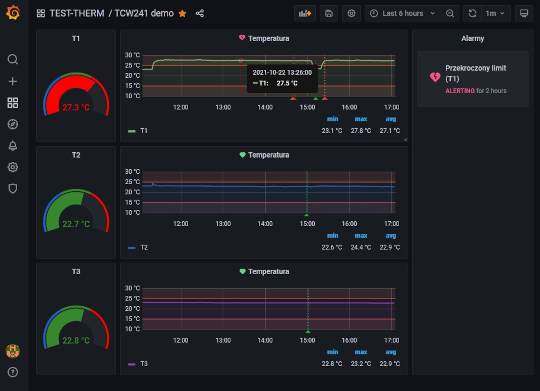Toggle the T3 series in legend

click(x=144, y=364)
